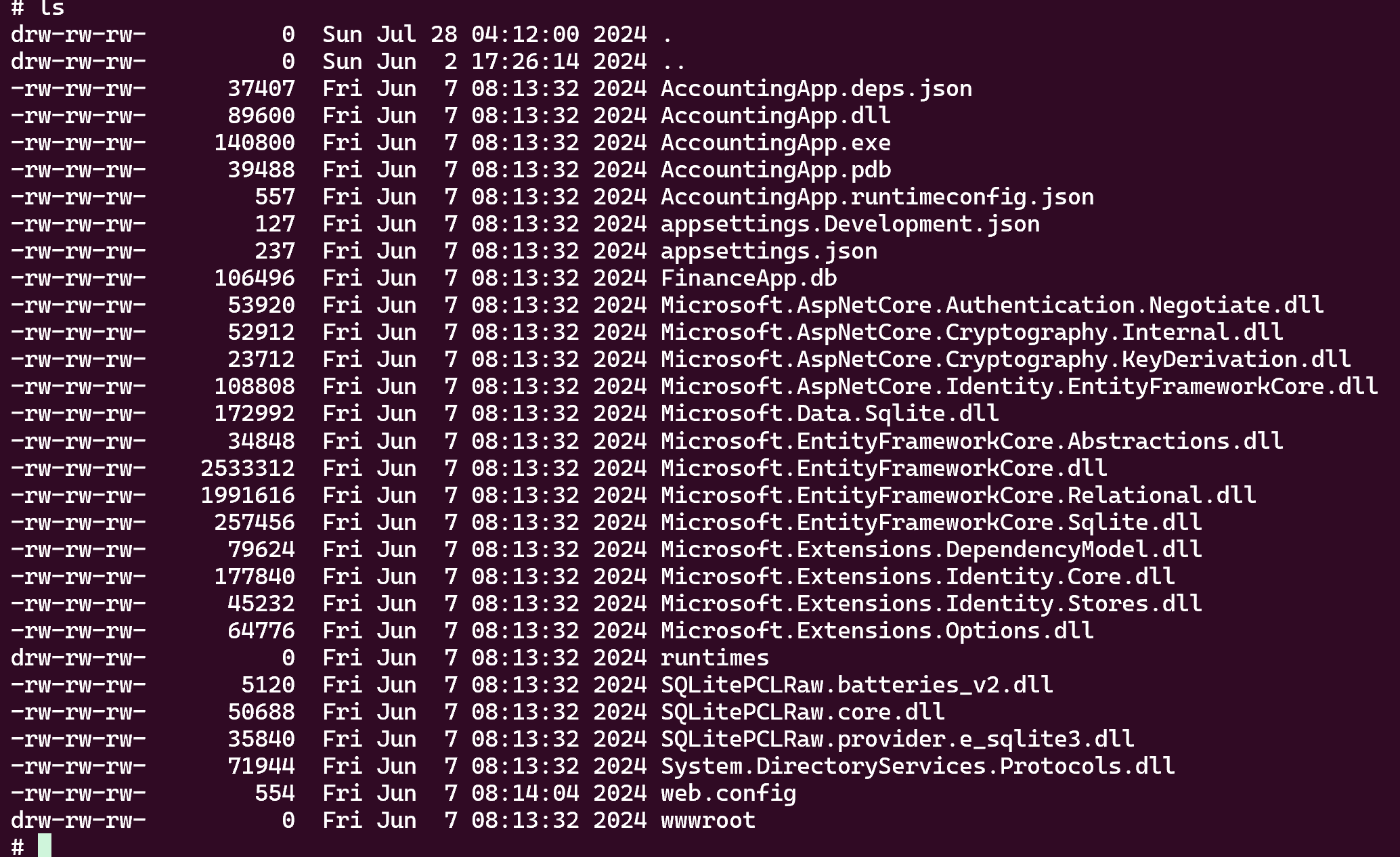Viewport: 1400px width, 857px height.
Task: Select AccountingApp.runtimeconfig.json text
Action: coord(877,197)
